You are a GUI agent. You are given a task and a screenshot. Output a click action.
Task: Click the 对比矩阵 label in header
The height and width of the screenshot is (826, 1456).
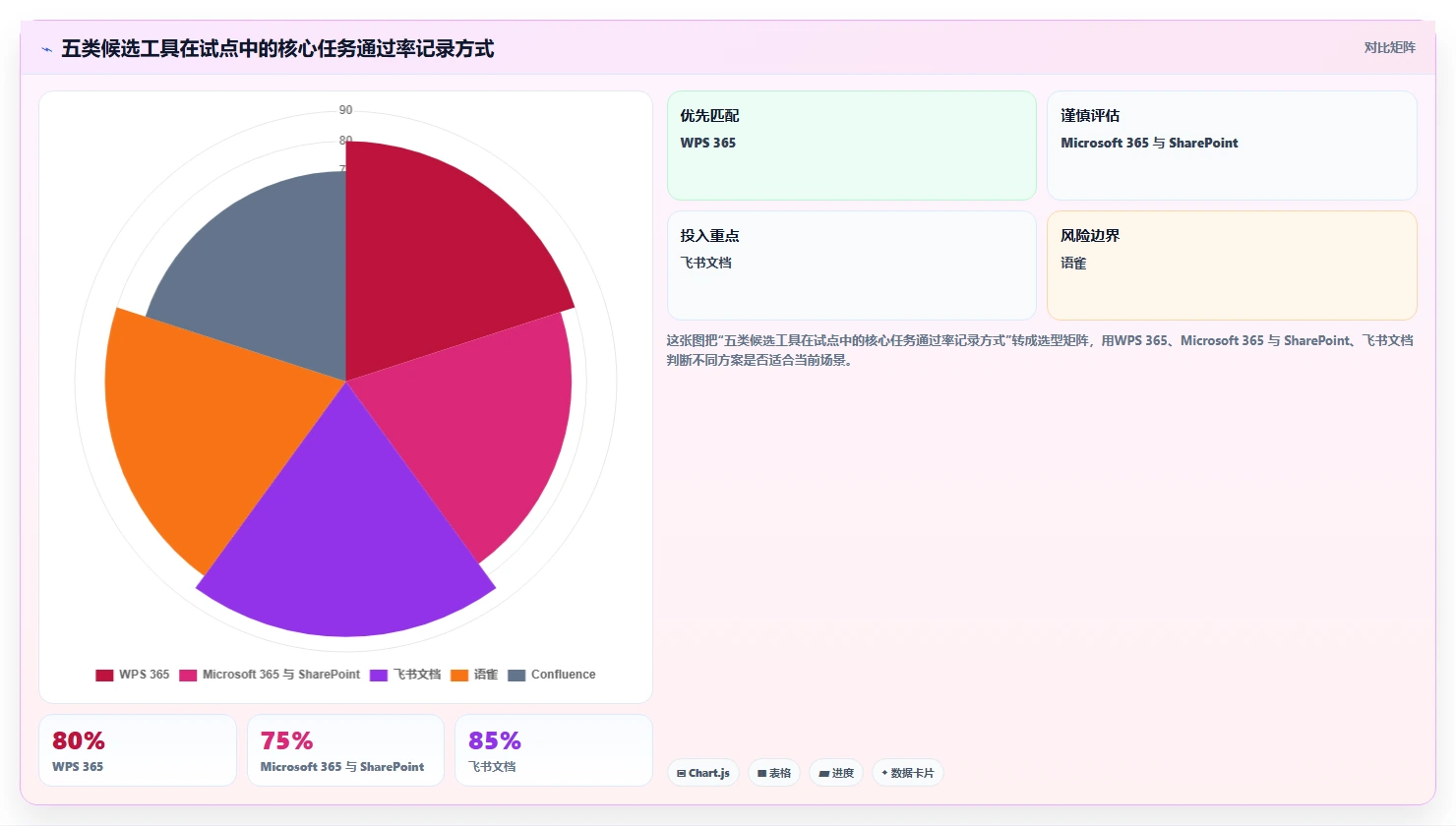point(1389,47)
